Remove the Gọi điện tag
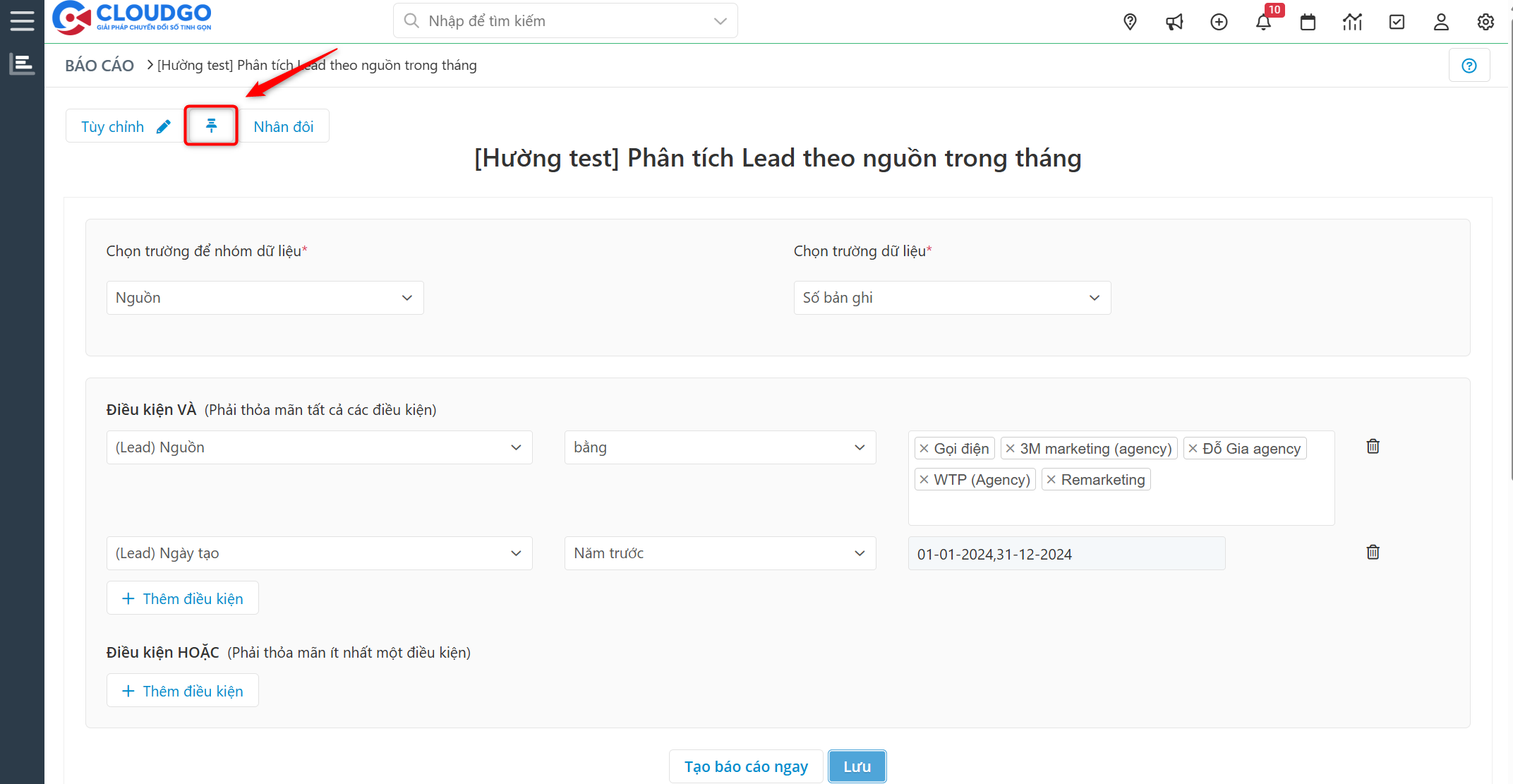 [924, 449]
